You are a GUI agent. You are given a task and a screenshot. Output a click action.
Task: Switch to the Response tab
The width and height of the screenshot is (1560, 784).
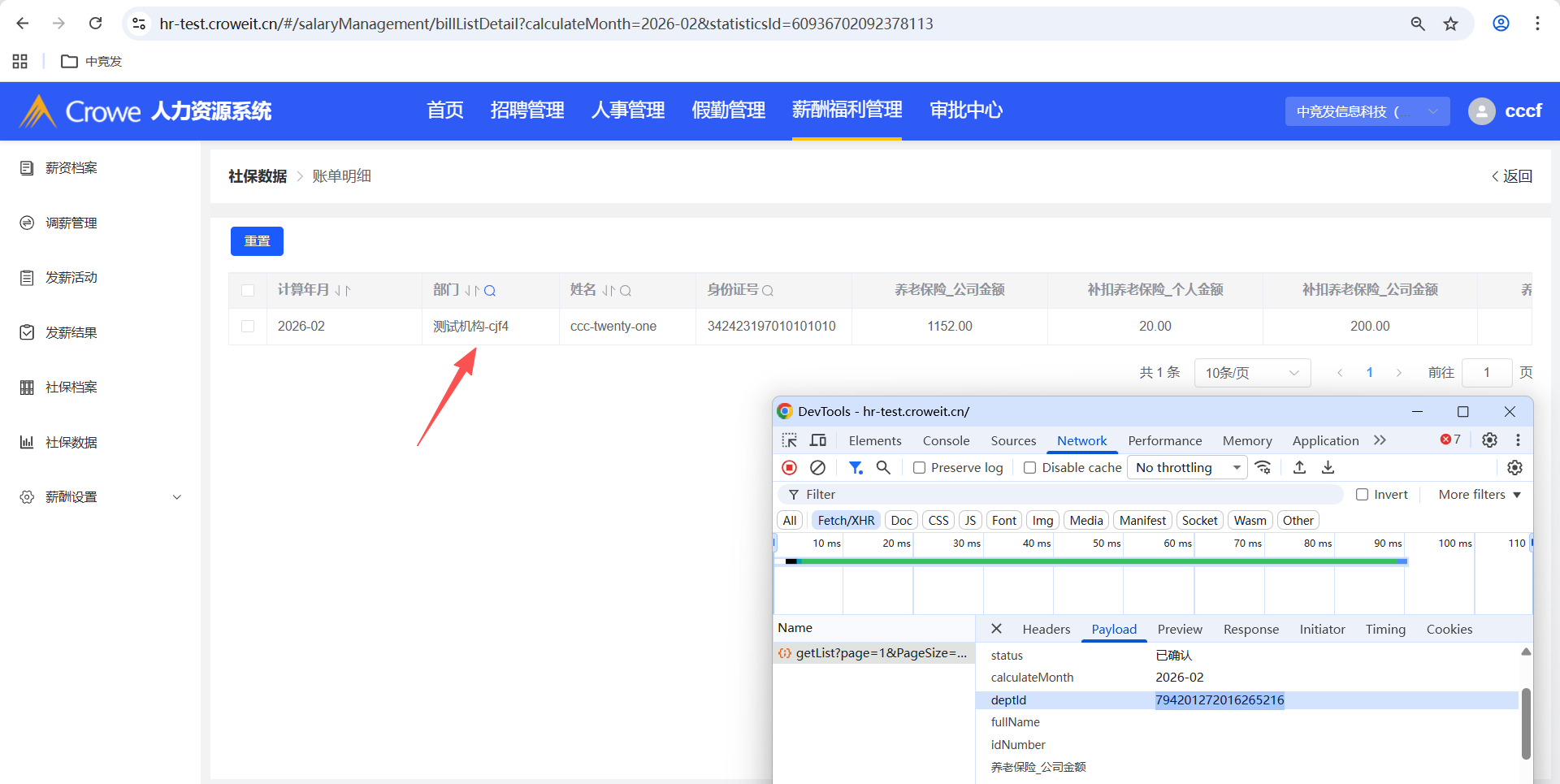click(1250, 629)
